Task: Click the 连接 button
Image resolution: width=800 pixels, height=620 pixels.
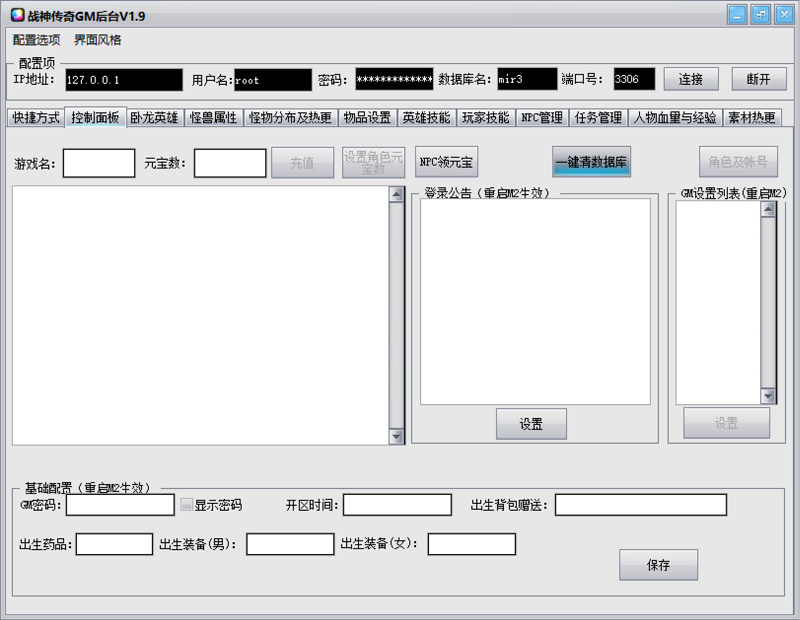Action: click(691, 79)
